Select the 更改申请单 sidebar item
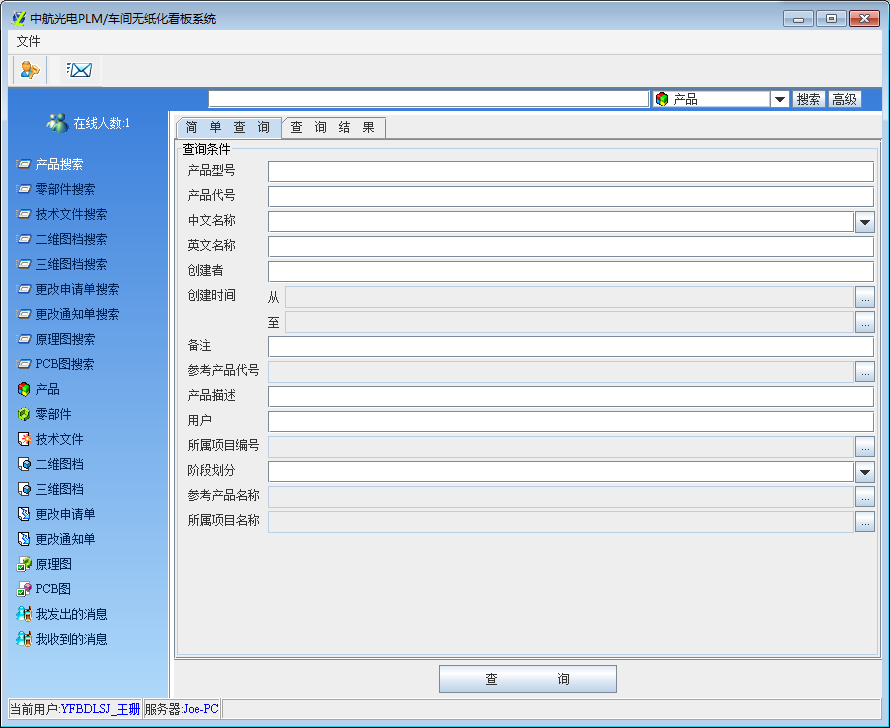The height and width of the screenshot is (728, 890). 56,514
